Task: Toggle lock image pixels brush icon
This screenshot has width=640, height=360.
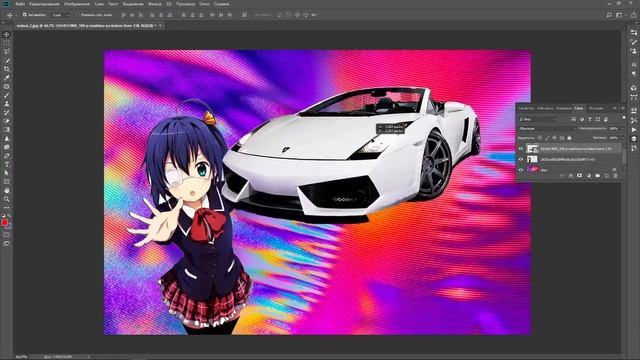Action: 547,138
